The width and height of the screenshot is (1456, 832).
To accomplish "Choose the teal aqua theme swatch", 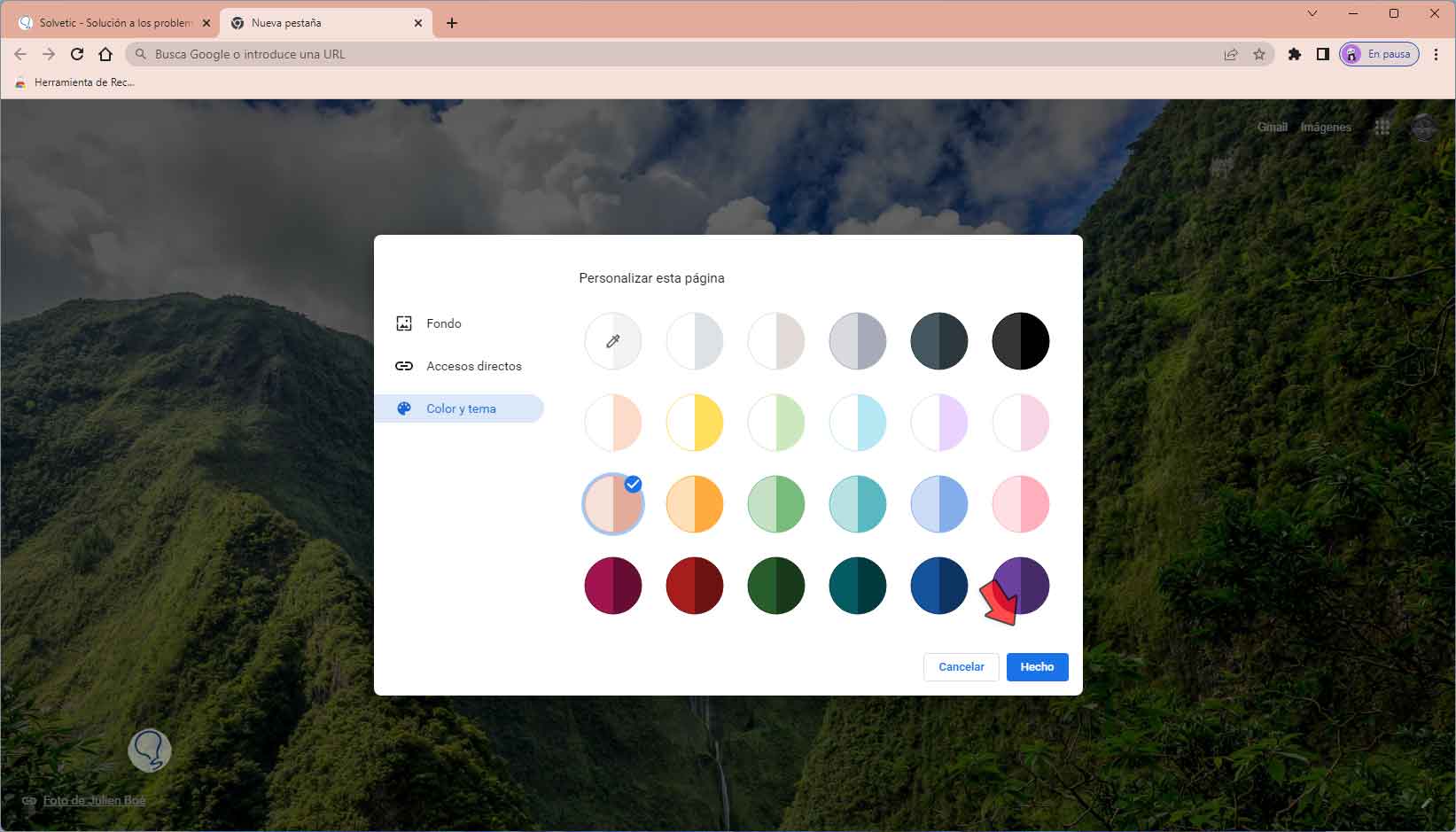I will [x=858, y=504].
